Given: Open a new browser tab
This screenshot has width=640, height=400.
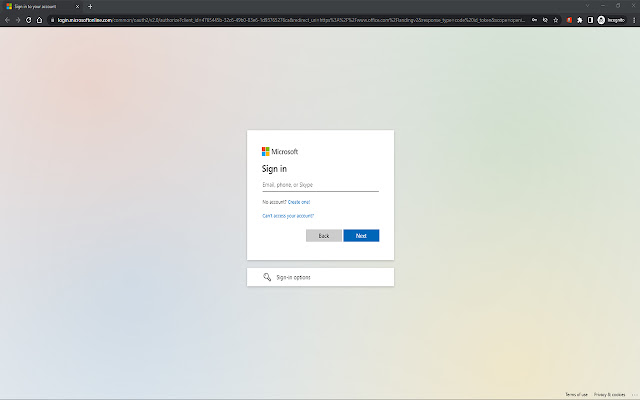Looking at the screenshot, I should (90, 7).
